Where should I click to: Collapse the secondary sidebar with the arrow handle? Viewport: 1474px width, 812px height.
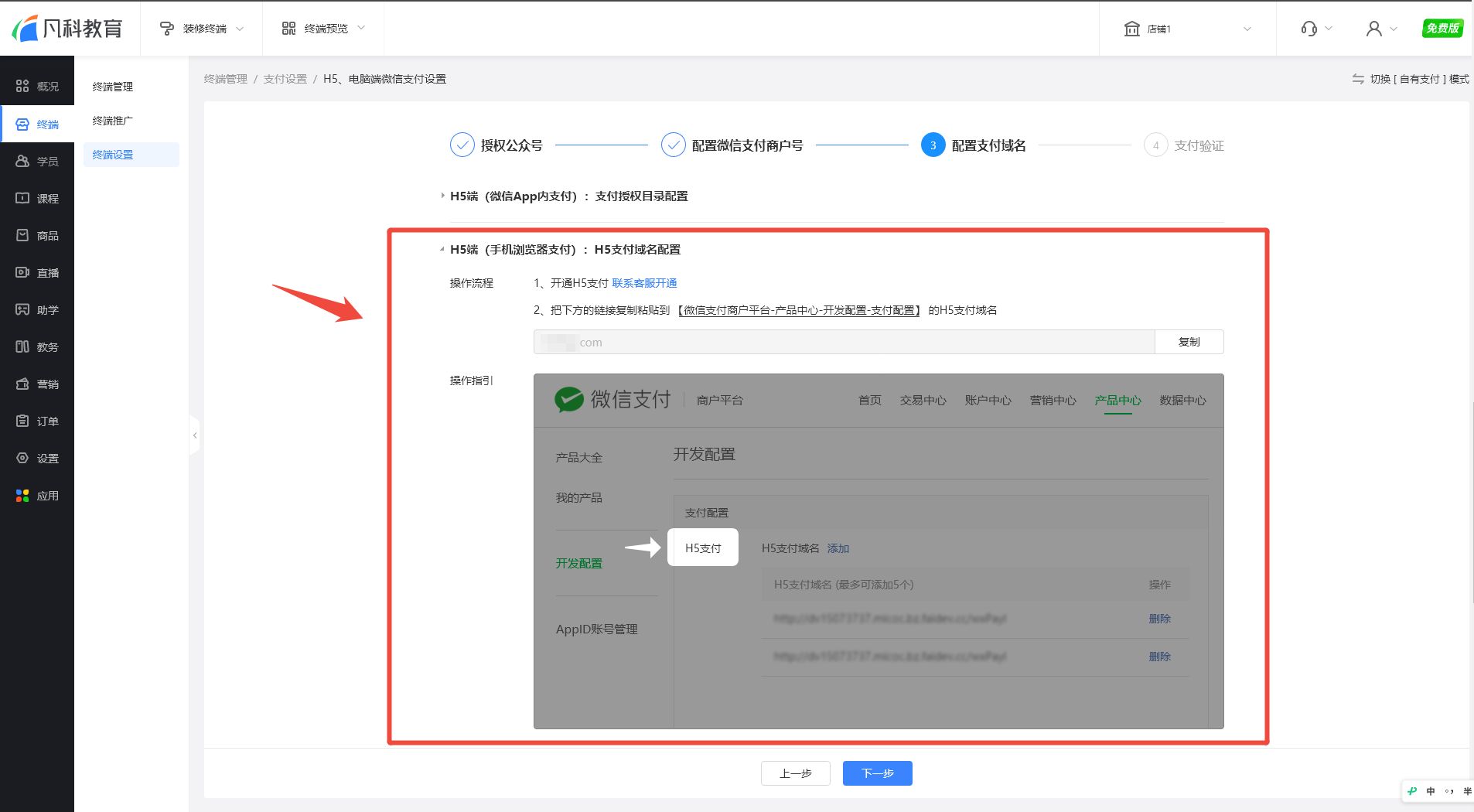pos(194,435)
